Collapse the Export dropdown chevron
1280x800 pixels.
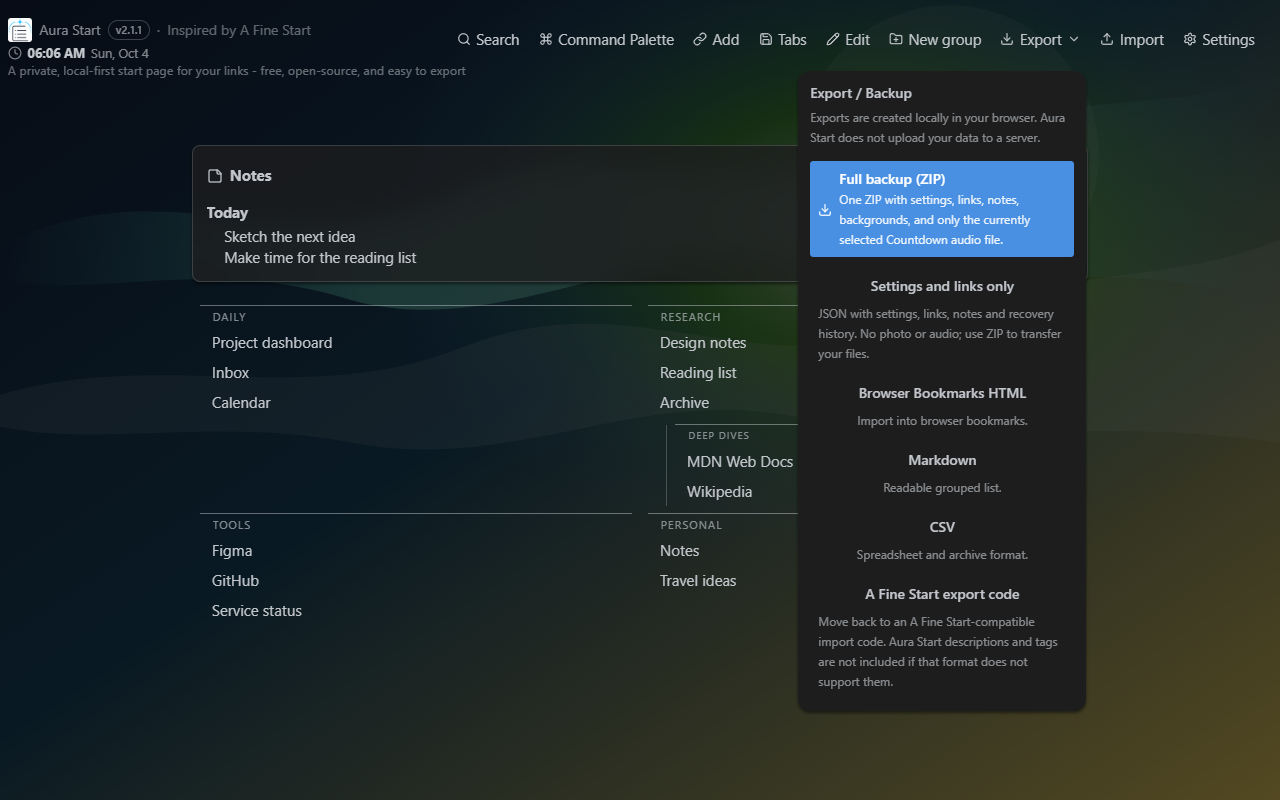click(1074, 40)
